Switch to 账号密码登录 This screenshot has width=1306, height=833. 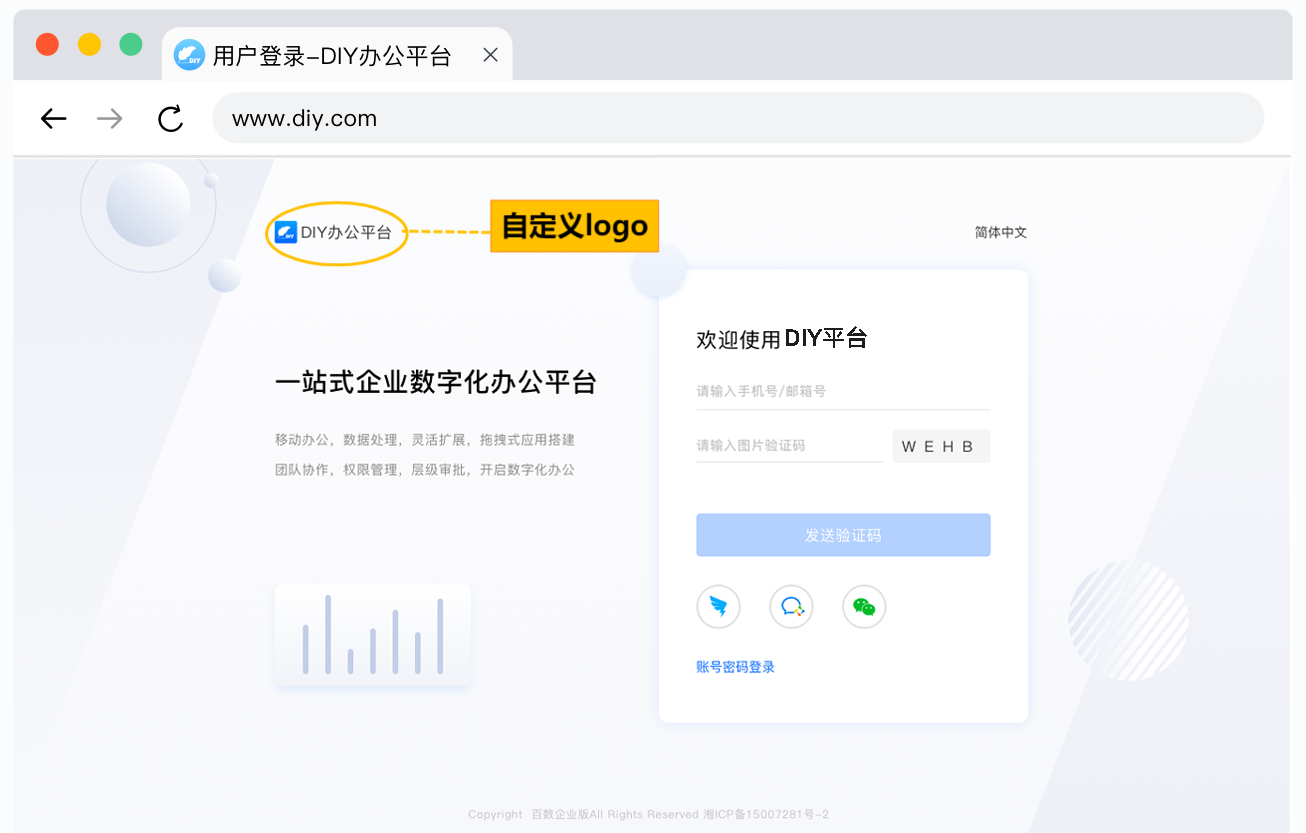click(x=735, y=667)
